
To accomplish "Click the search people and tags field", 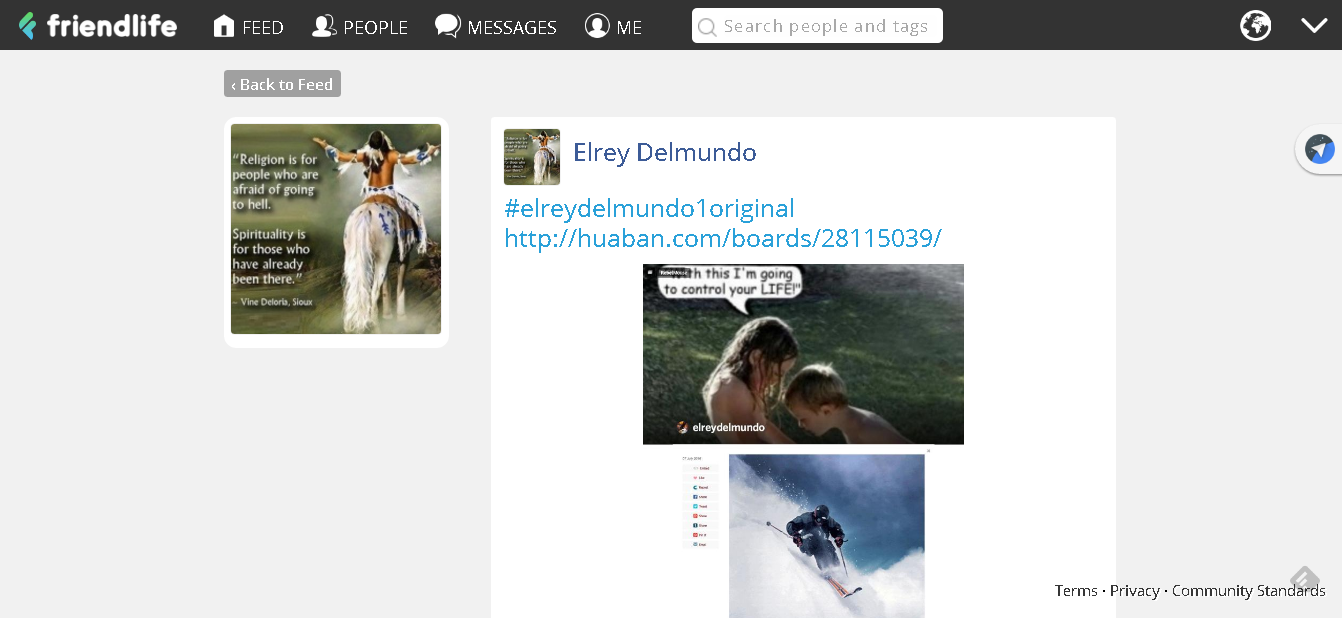I will pos(817,26).
